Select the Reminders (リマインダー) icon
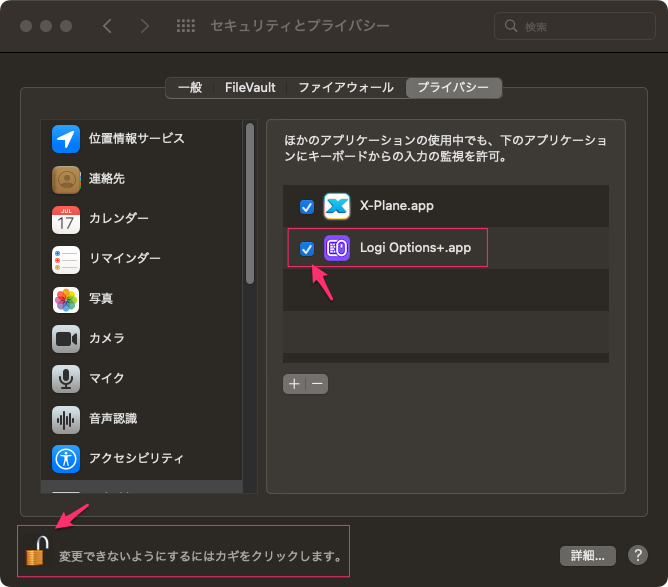 point(66,259)
